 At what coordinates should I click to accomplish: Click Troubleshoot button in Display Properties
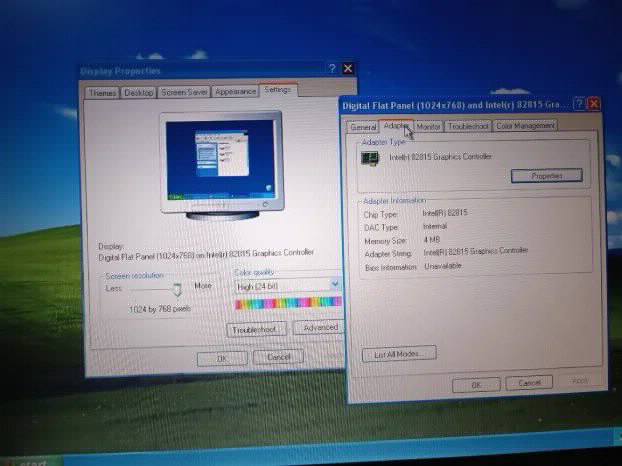pyautogui.click(x=256, y=330)
